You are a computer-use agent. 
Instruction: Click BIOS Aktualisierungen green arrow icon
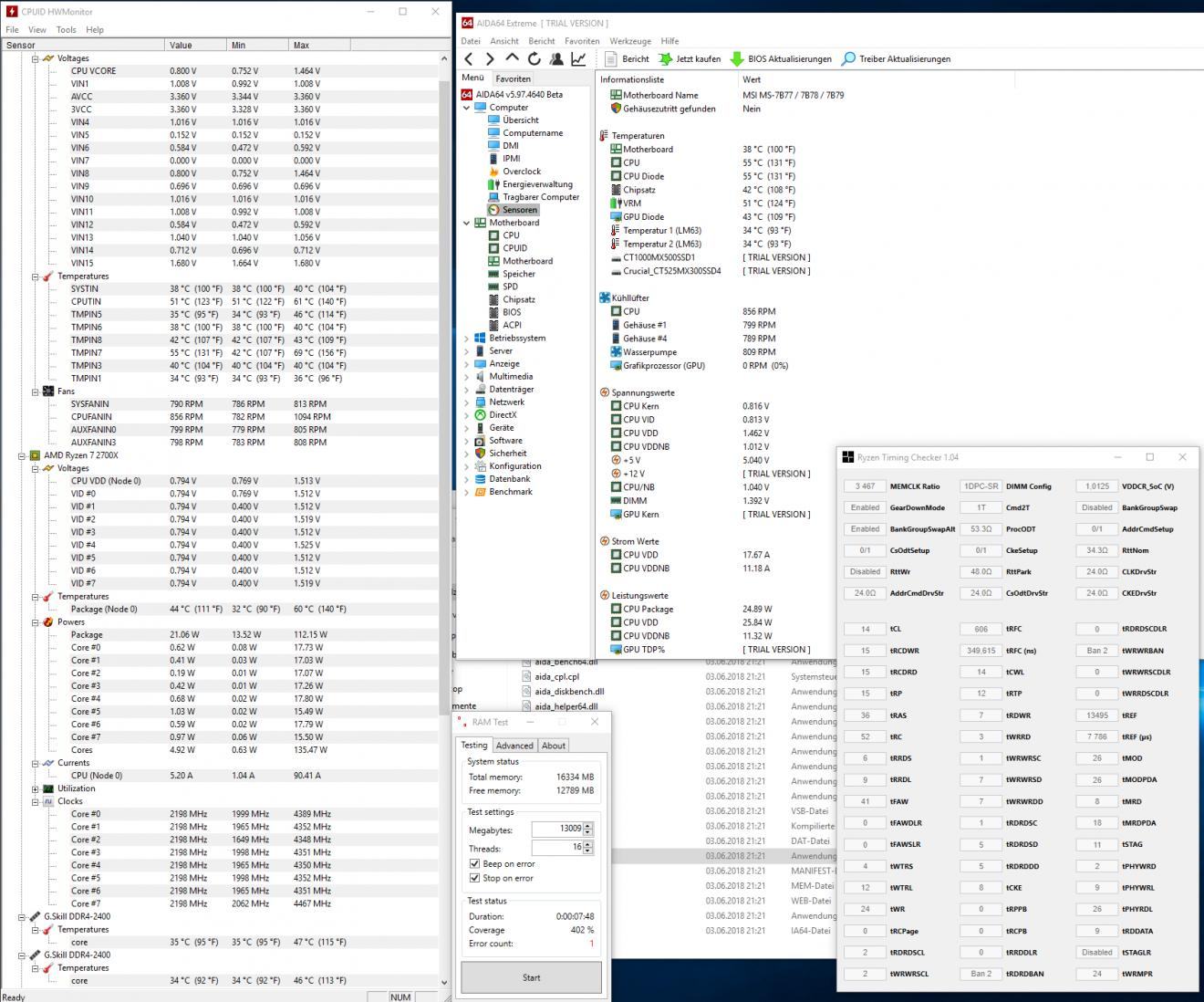point(737,59)
